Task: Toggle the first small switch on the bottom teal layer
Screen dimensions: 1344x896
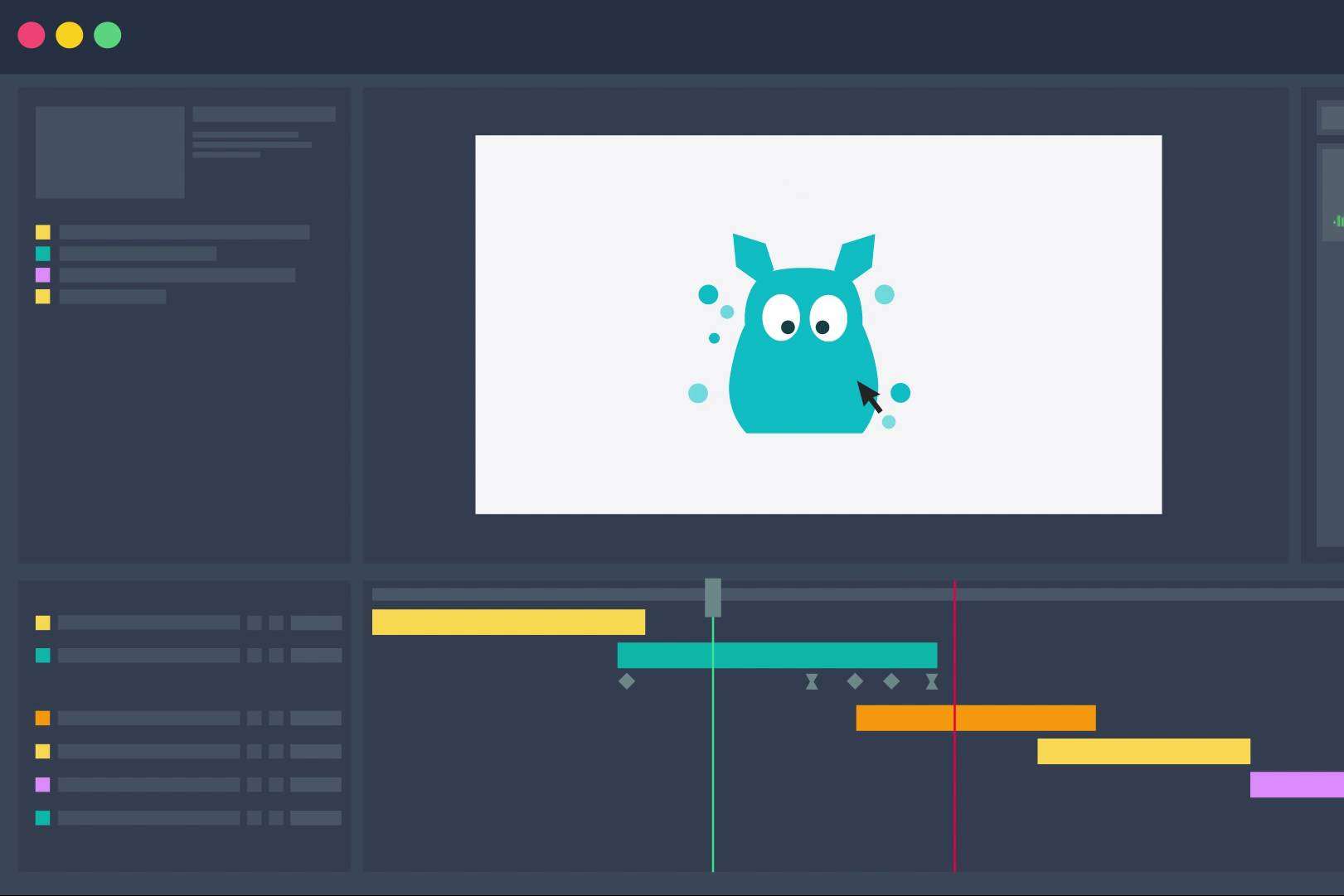Action: [255, 818]
